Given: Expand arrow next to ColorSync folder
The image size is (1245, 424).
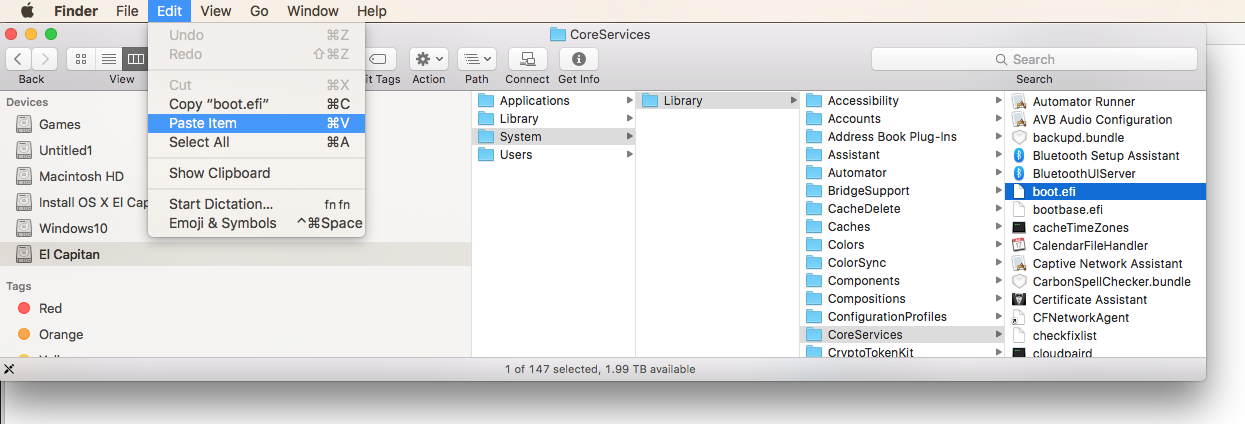Looking at the screenshot, I should 998,262.
